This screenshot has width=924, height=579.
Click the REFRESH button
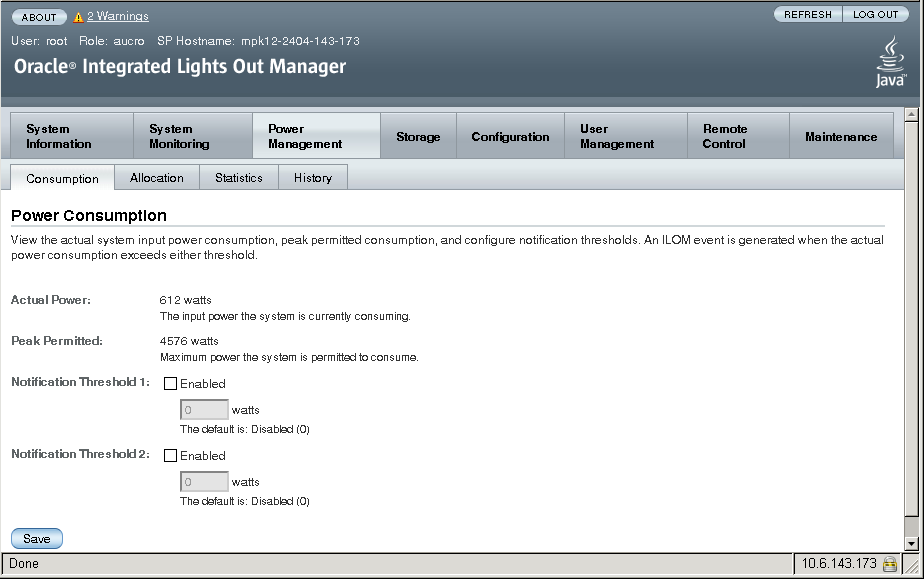[808, 14]
